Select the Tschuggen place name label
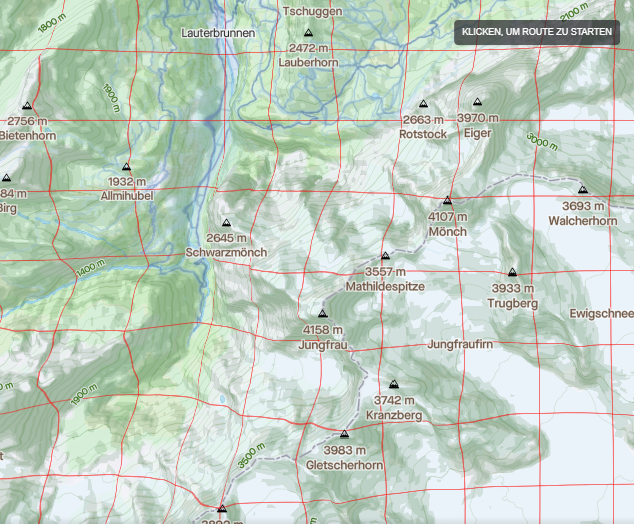The image size is (634, 524). [312, 11]
